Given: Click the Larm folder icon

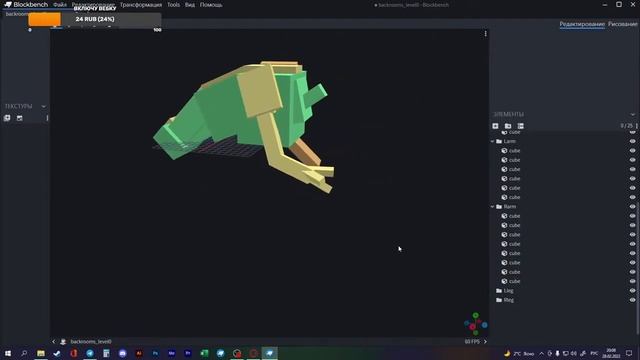Looking at the screenshot, I should 499,141.
